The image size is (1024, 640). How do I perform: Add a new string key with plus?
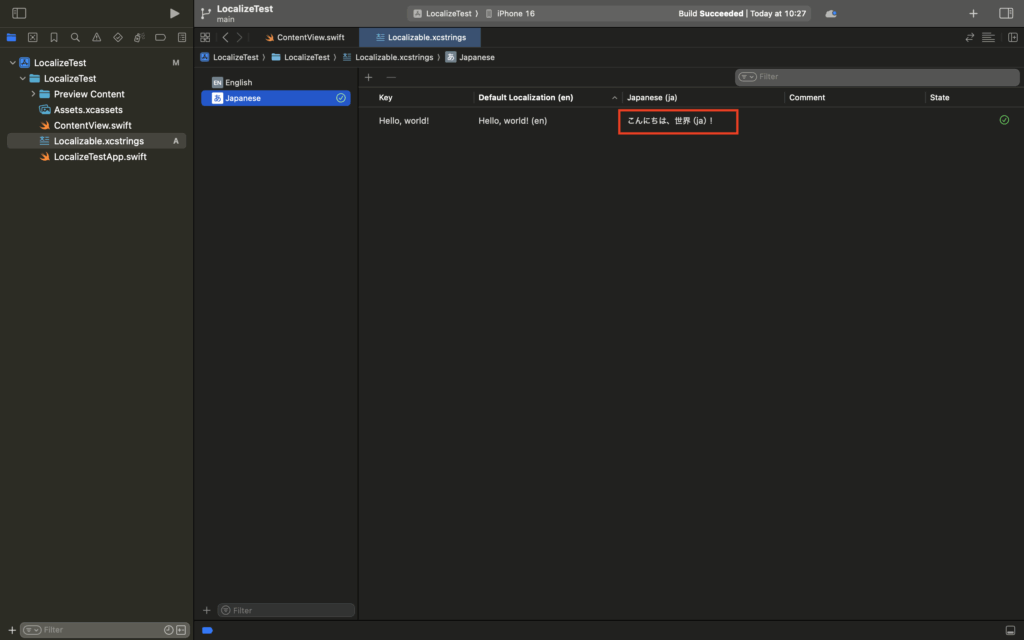pyautogui.click(x=368, y=77)
